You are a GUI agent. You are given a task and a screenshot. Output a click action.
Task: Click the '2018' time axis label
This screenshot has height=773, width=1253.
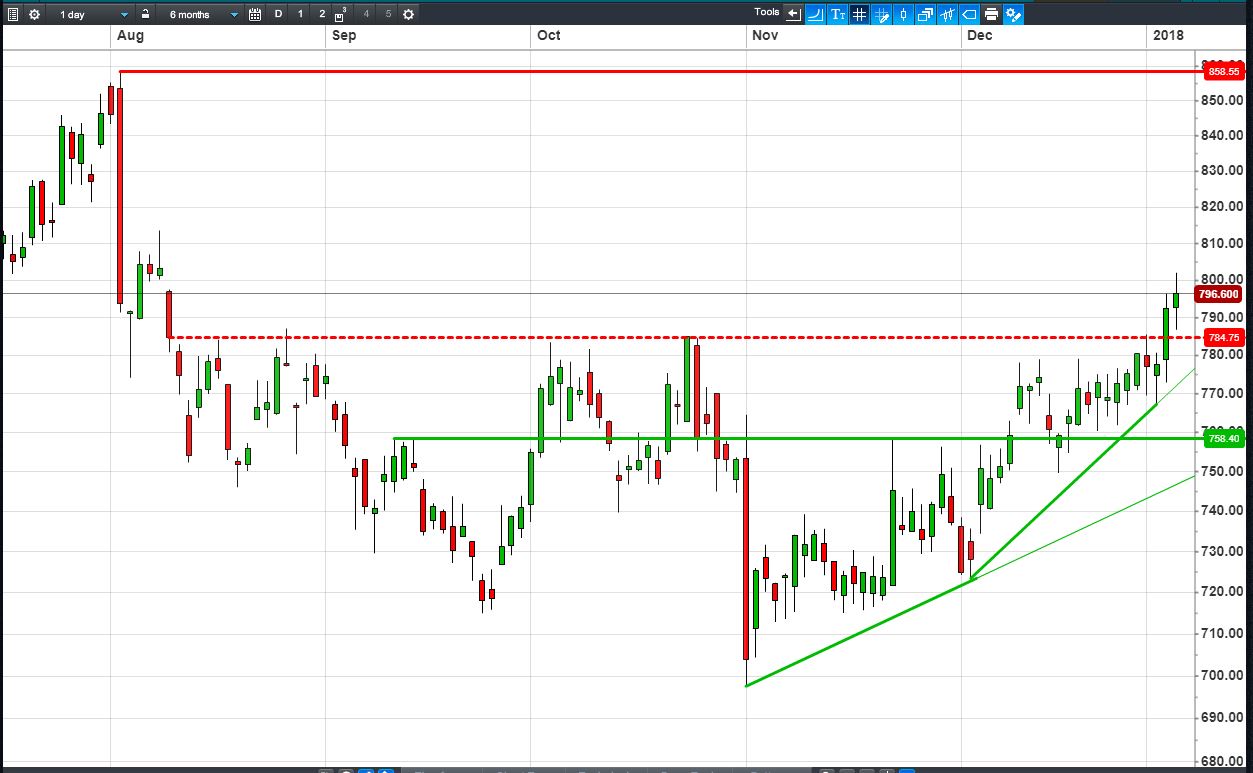point(1167,35)
